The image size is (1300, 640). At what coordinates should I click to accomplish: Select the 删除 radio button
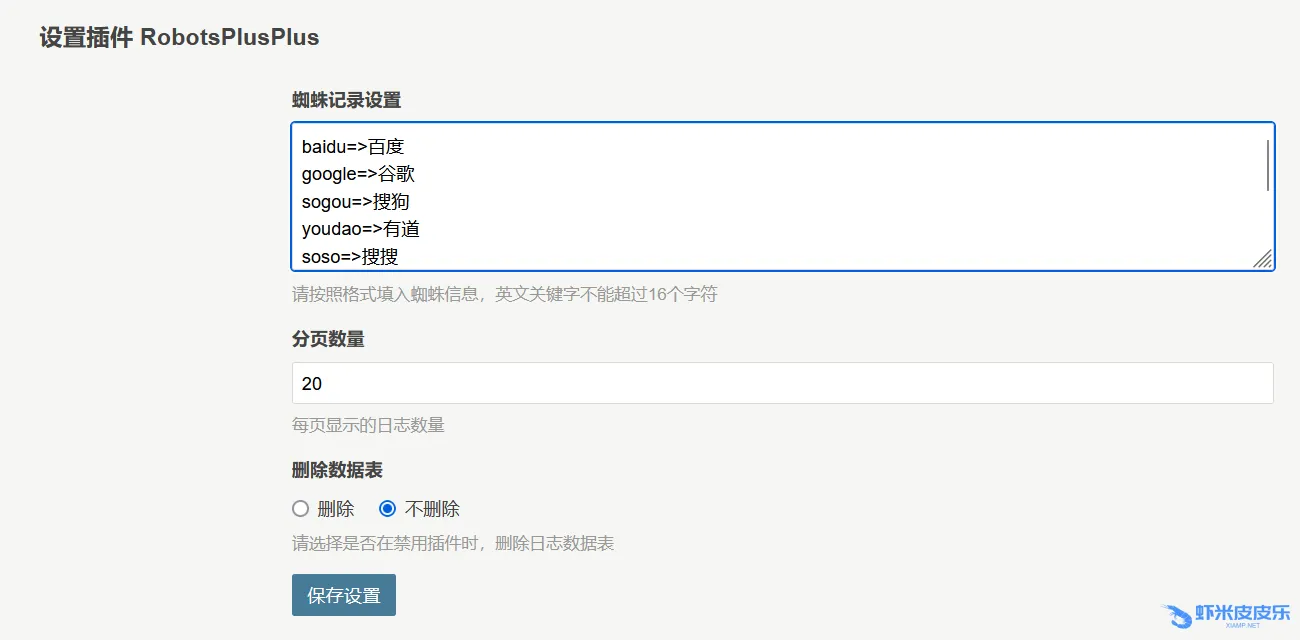[x=300, y=509]
